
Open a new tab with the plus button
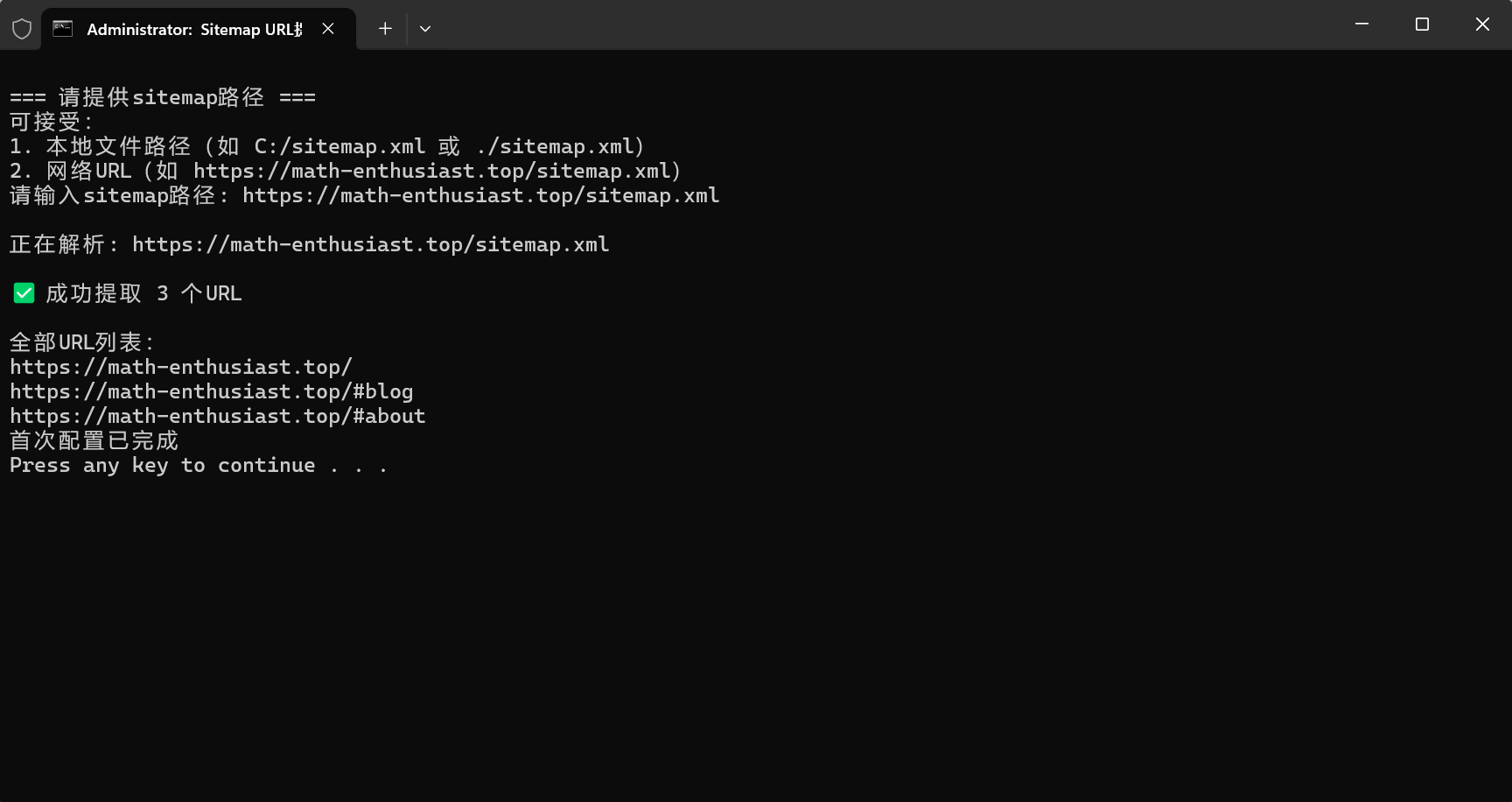coord(385,29)
